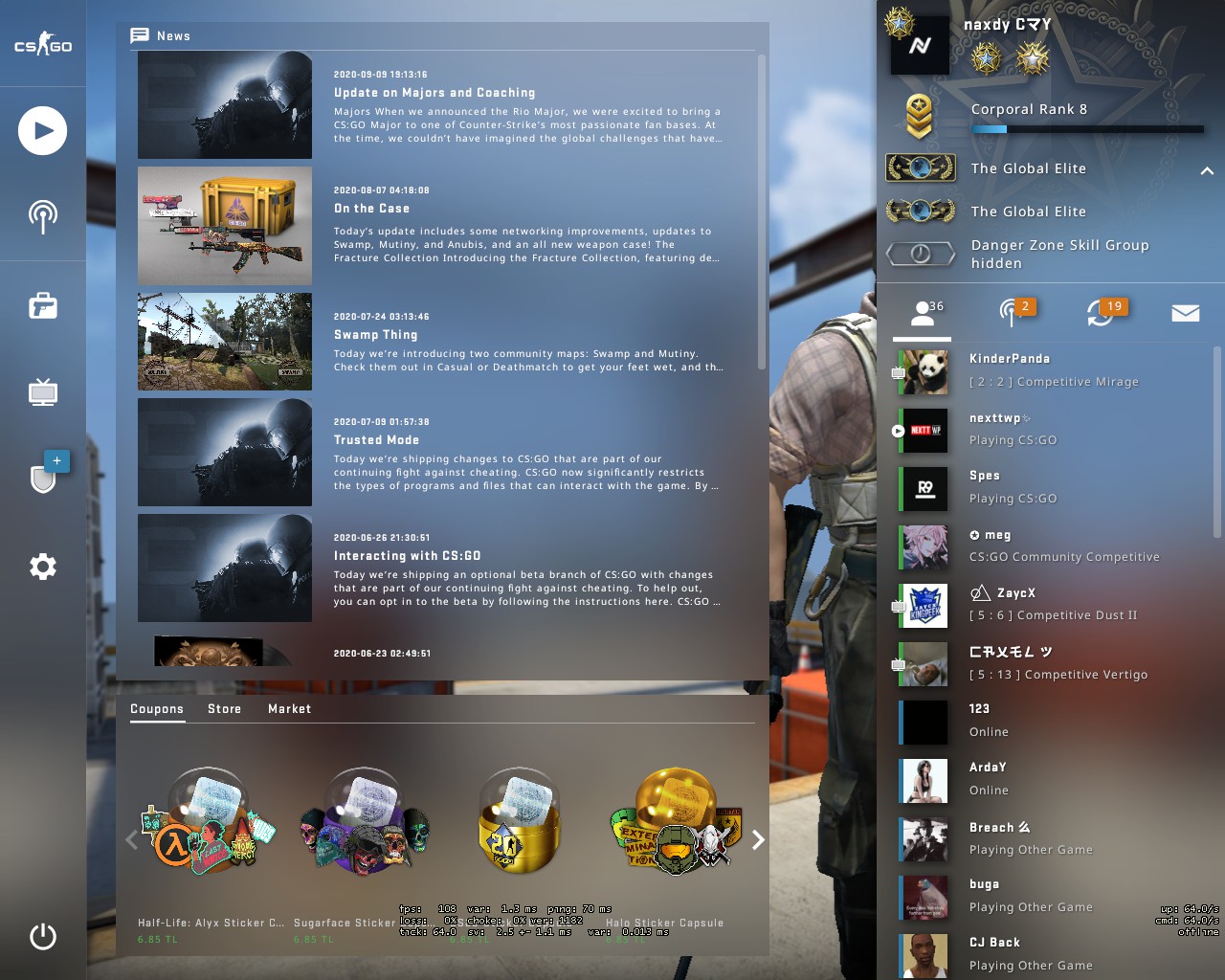Open the Settings gear icon
The height and width of the screenshot is (980, 1225).
[43, 567]
